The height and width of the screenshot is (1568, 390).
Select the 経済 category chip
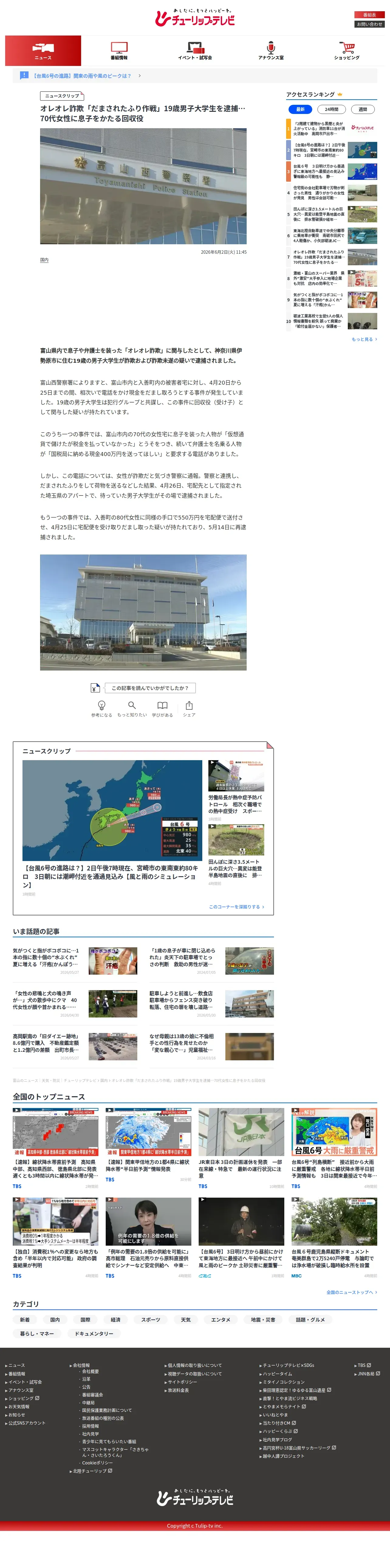click(x=116, y=1320)
